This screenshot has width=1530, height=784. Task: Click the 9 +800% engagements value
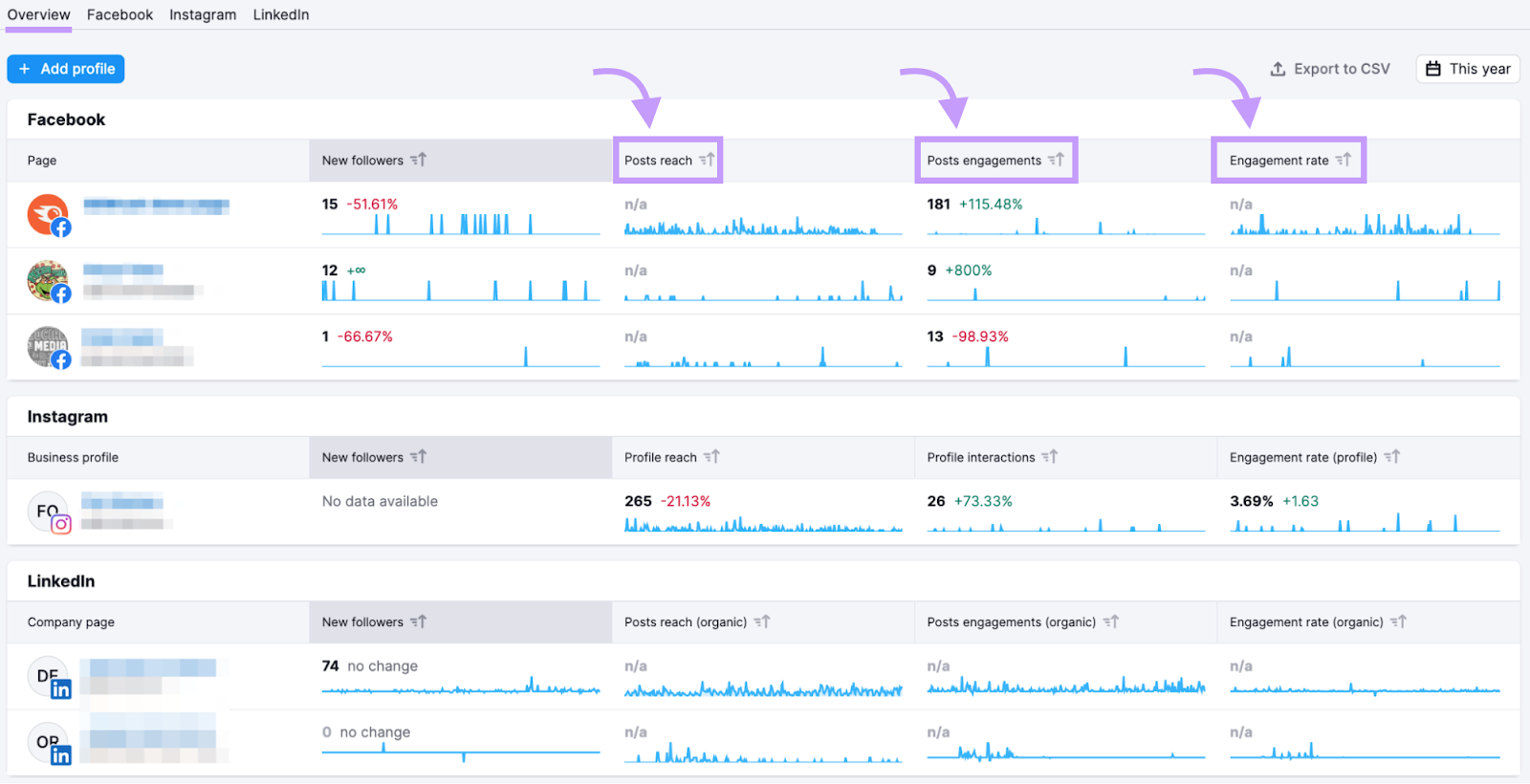click(959, 271)
